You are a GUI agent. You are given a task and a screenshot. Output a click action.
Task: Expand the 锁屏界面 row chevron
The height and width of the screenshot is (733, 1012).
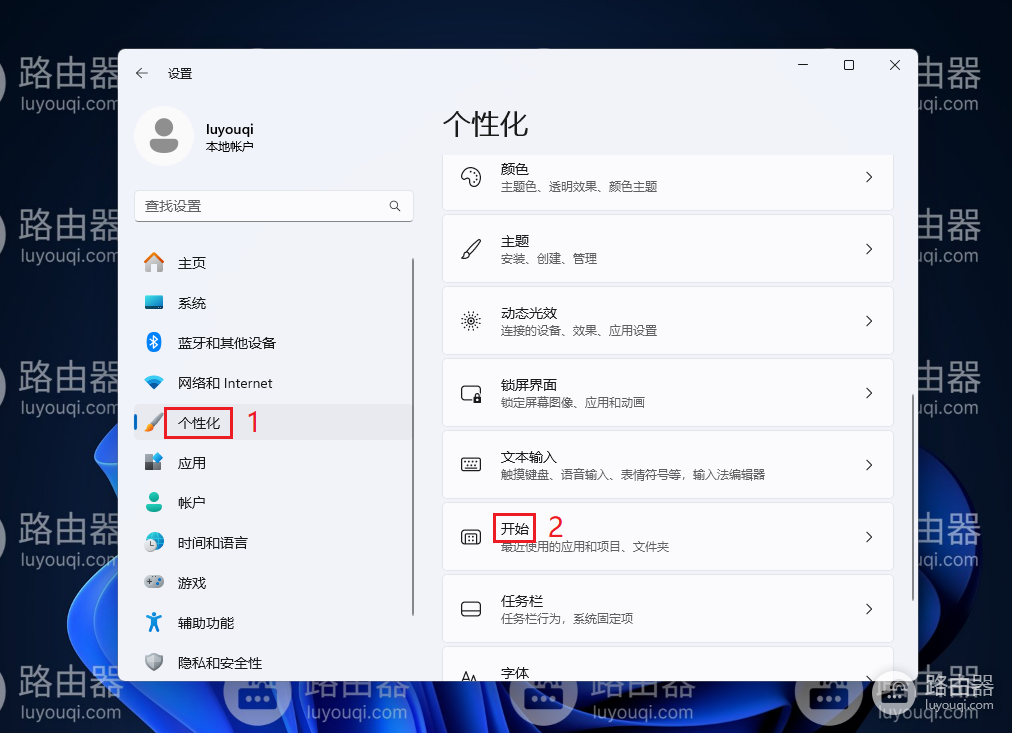pos(869,393)
